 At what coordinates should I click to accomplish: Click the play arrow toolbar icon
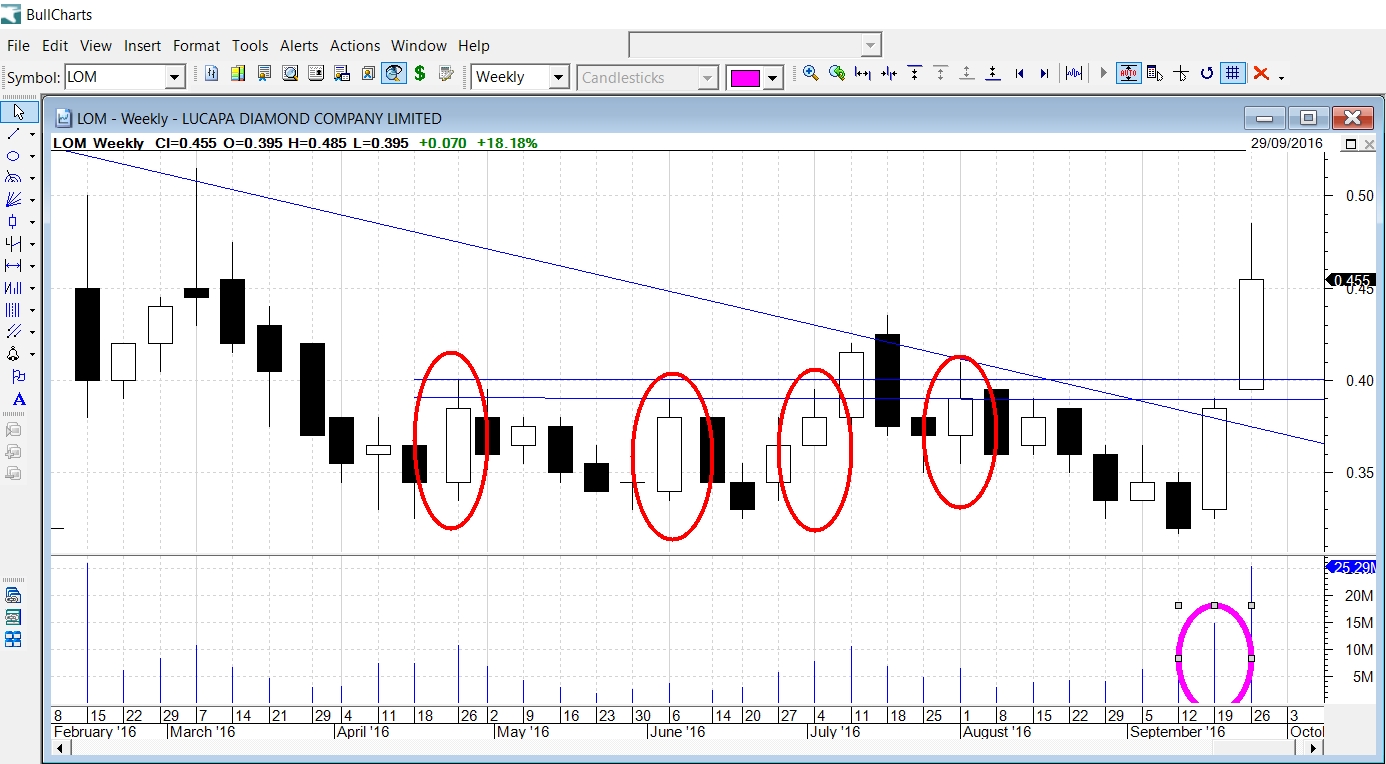(x=1103, y=73)
